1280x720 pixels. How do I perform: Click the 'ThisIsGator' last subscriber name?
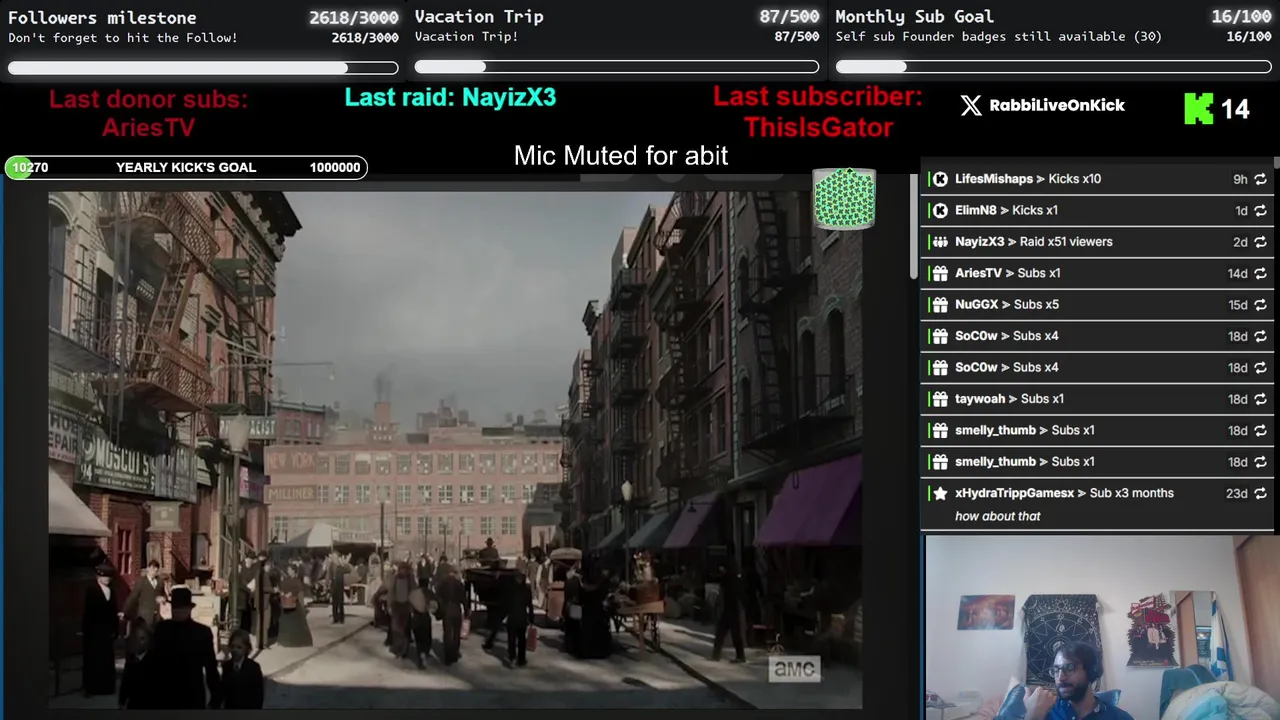(x=818, y=128)
